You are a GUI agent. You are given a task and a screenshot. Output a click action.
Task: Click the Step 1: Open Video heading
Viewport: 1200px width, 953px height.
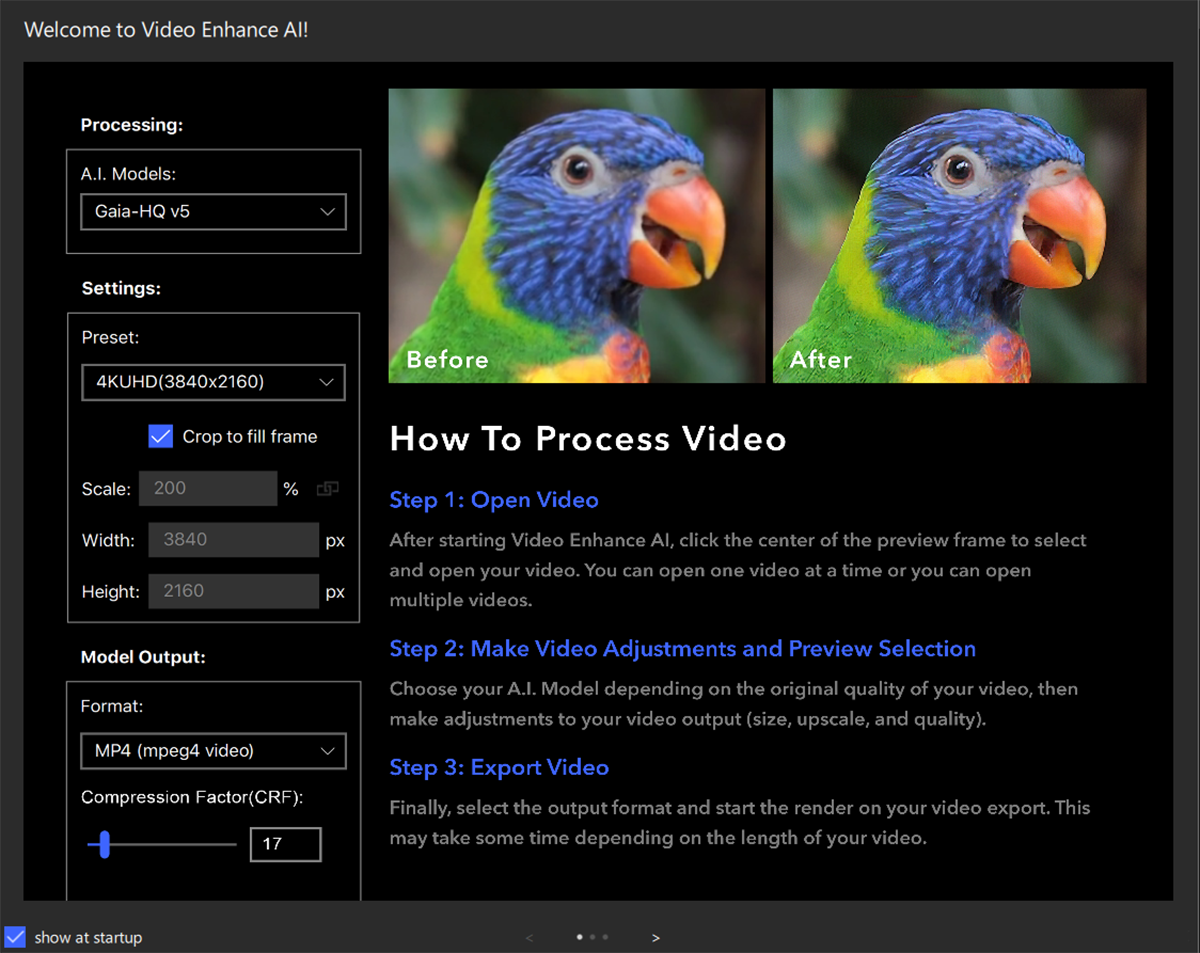[x=494, y=500]
